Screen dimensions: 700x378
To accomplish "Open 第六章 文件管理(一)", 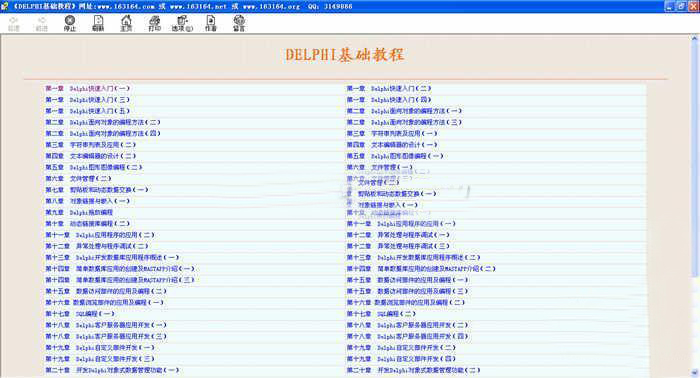I will tap(380, 167).
